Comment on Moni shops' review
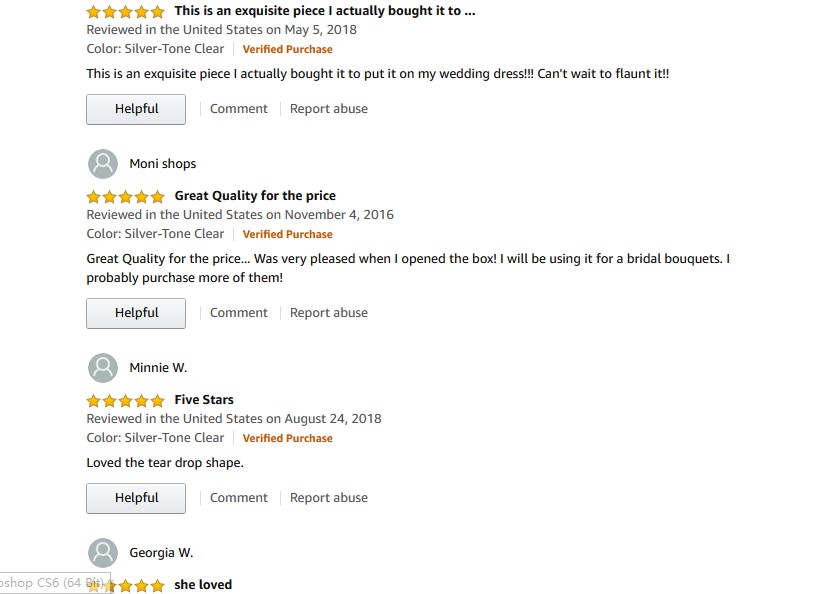The image size is (829, 594). tap(239, 313)
